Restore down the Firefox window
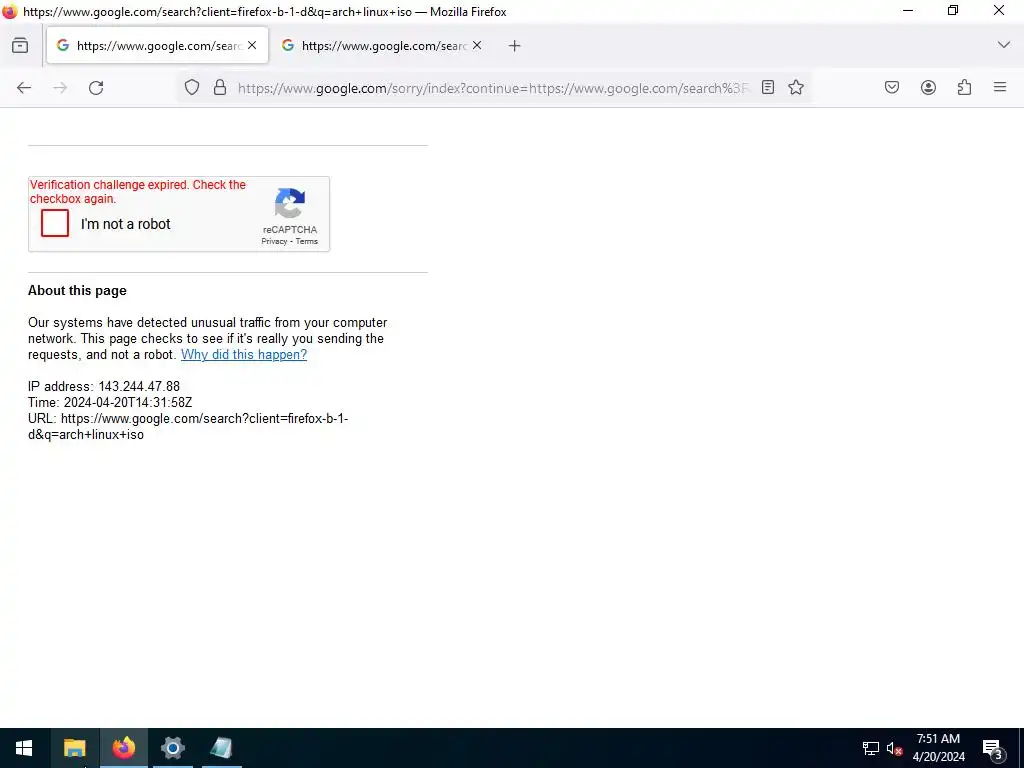 click(953, 11)
